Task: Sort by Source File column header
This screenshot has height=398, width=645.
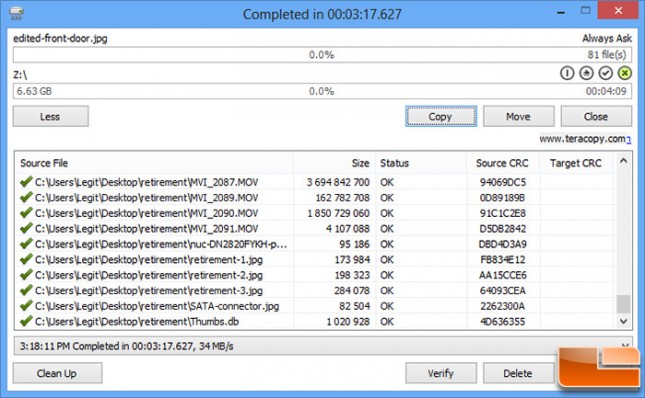Action: [x=154, y=163]
